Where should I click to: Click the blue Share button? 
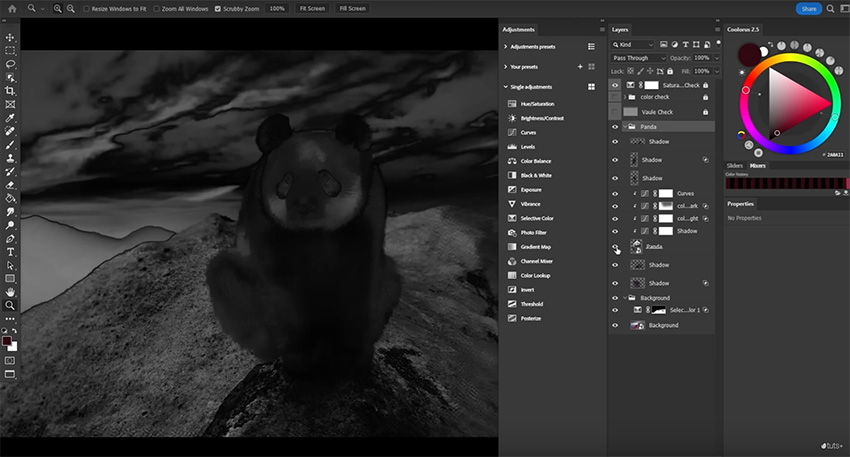(809, 8)
